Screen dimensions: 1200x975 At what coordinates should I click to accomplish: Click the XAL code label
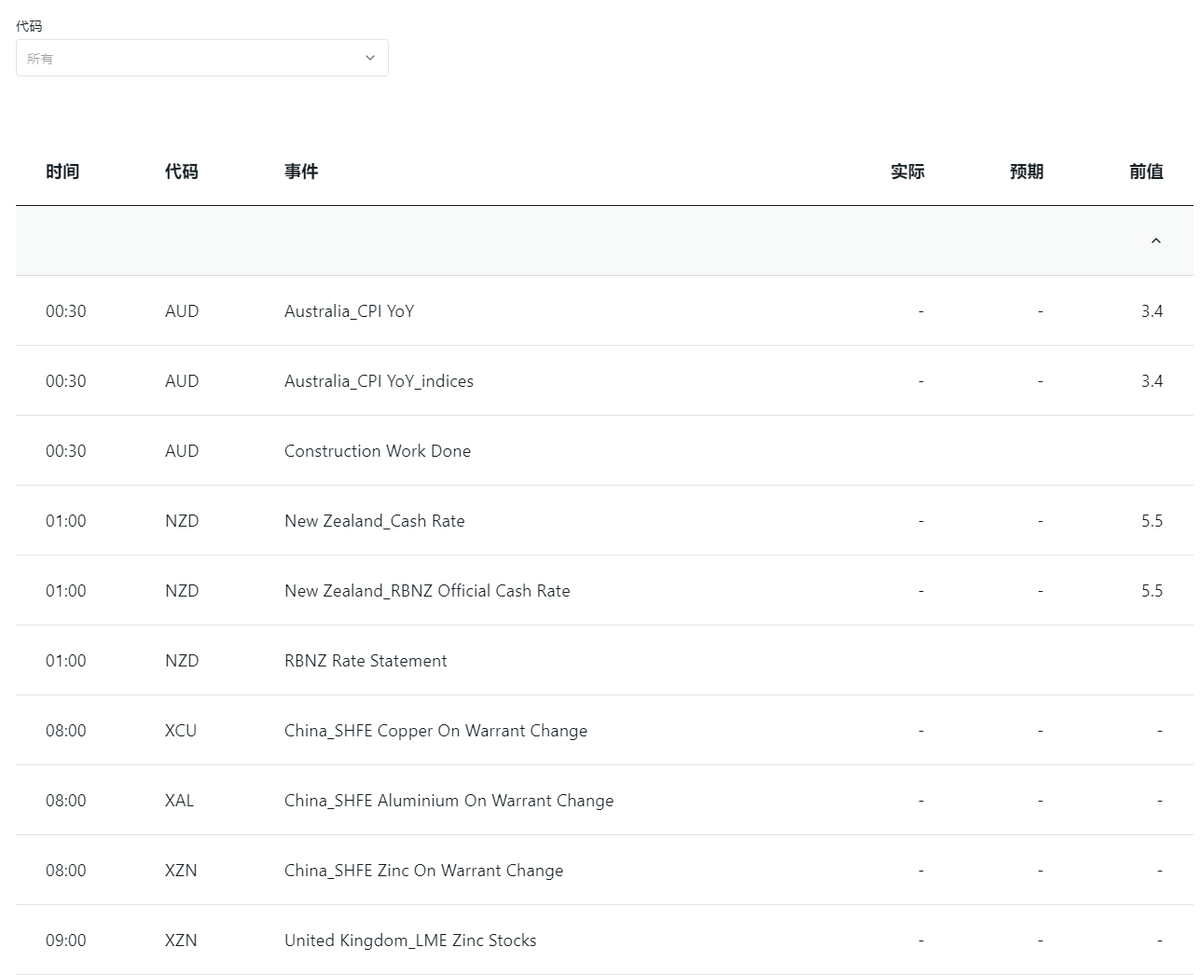tap(179, 801)
